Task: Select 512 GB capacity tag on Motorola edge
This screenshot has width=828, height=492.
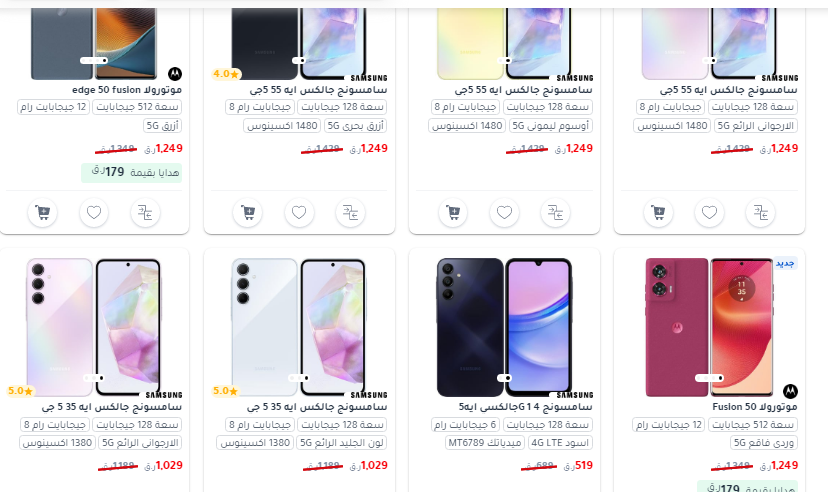Action: 137,107
